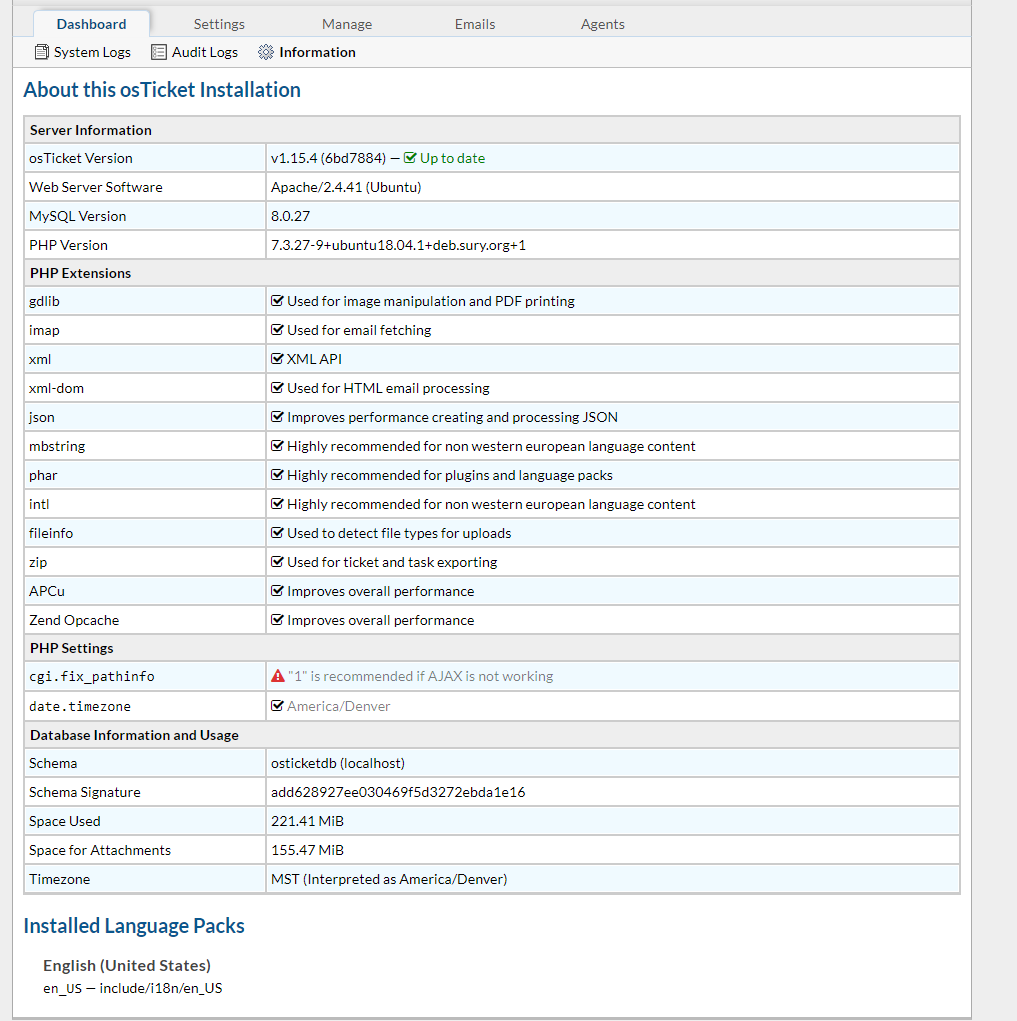Click the attachments space value 155.47 MiB

pos(307,850)
